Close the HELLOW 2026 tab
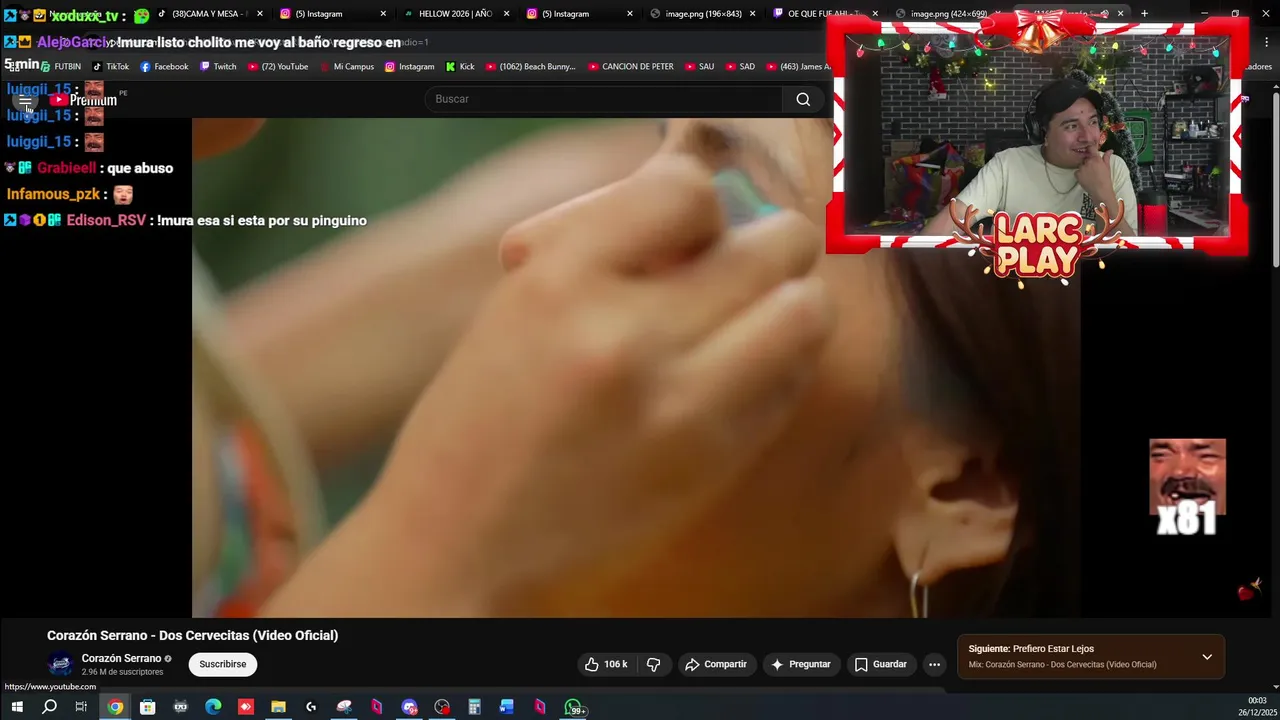This screenshot has width=1280, height=720. tap(506, 14)
